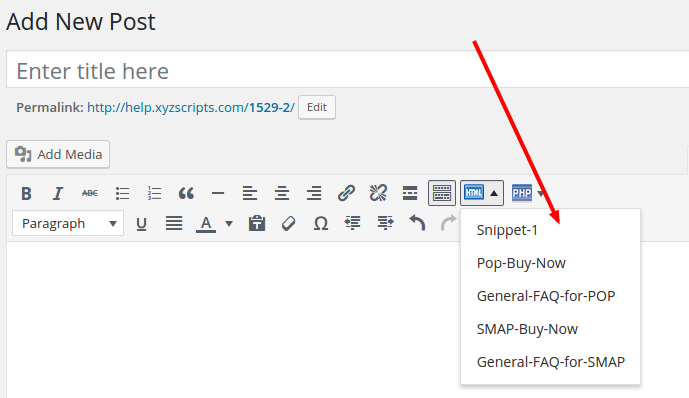Insert a special character (Omega)
689x398 pixels.
[x=321, y=224]
